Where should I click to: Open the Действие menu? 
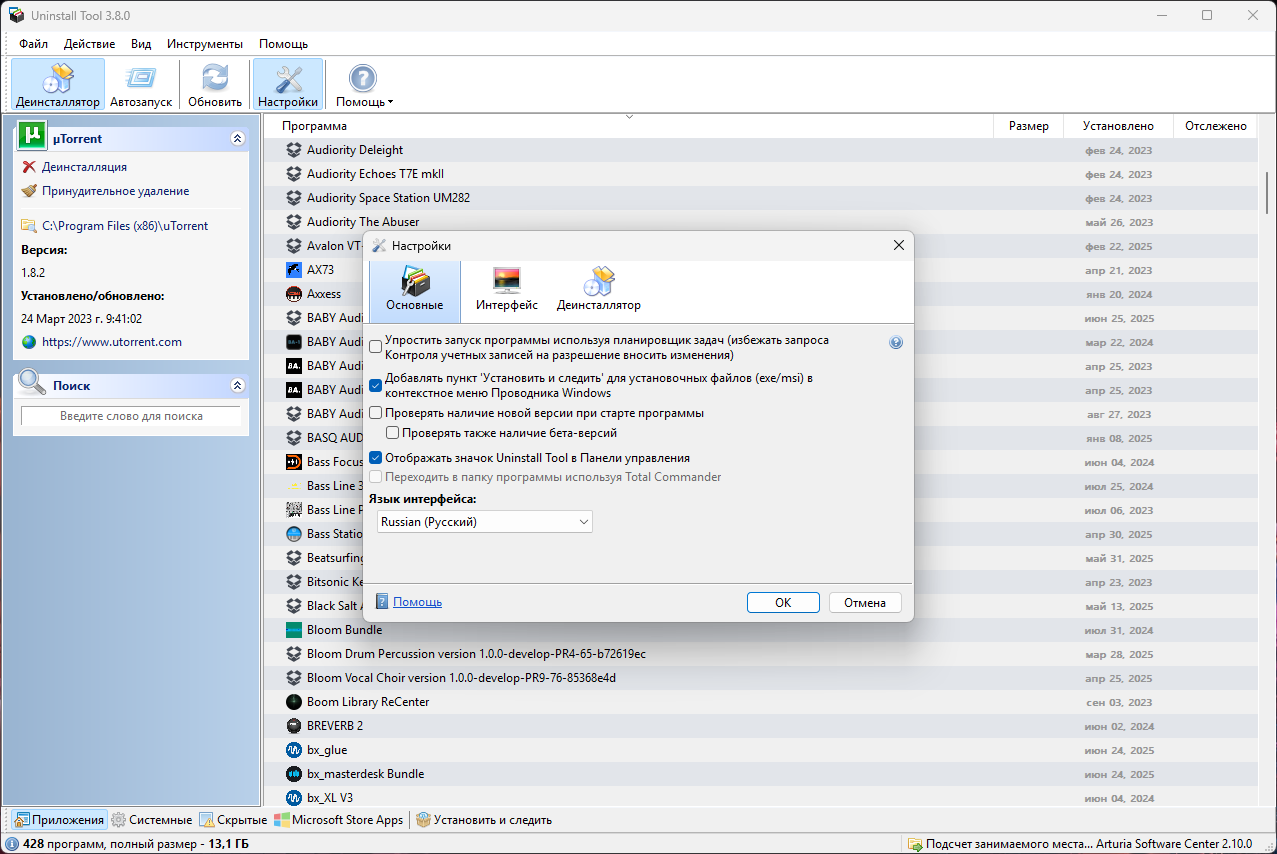pos(89,44)
